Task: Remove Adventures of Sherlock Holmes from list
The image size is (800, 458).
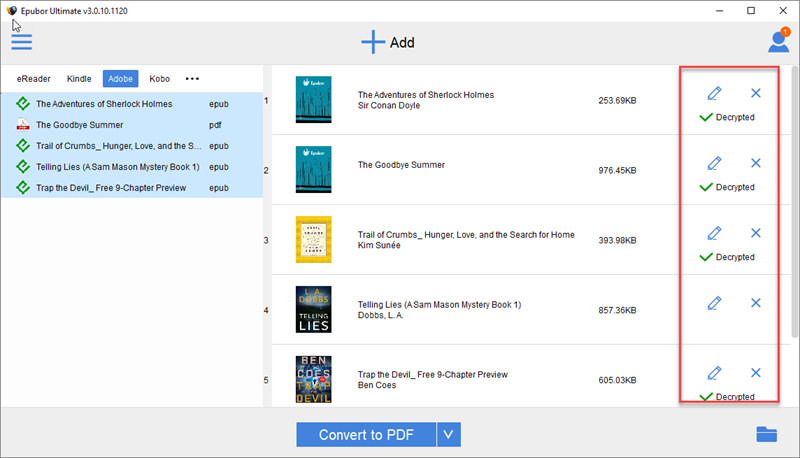Action: click(756, 93)
